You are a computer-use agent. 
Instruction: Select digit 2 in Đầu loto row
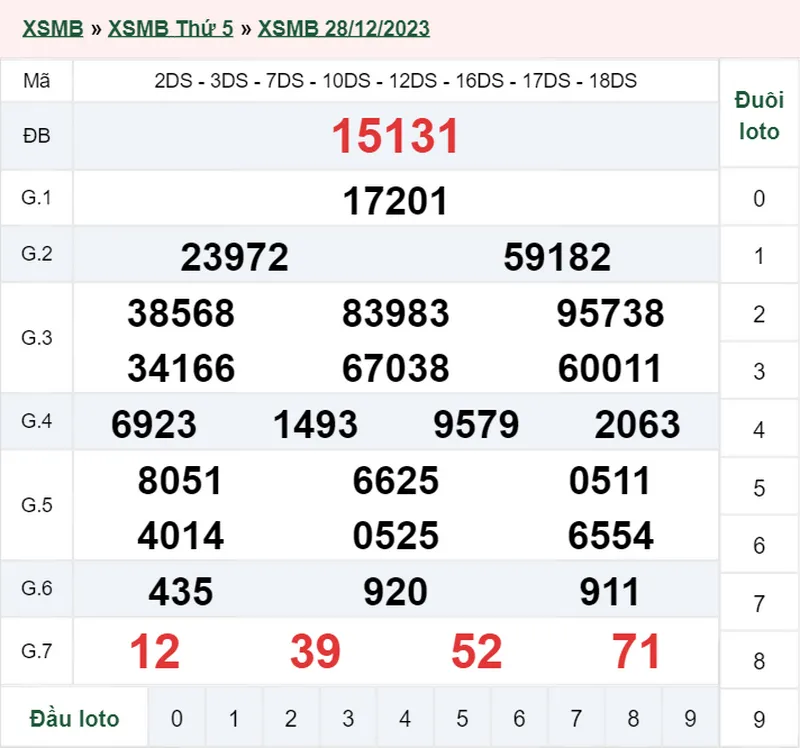(291, 718)
